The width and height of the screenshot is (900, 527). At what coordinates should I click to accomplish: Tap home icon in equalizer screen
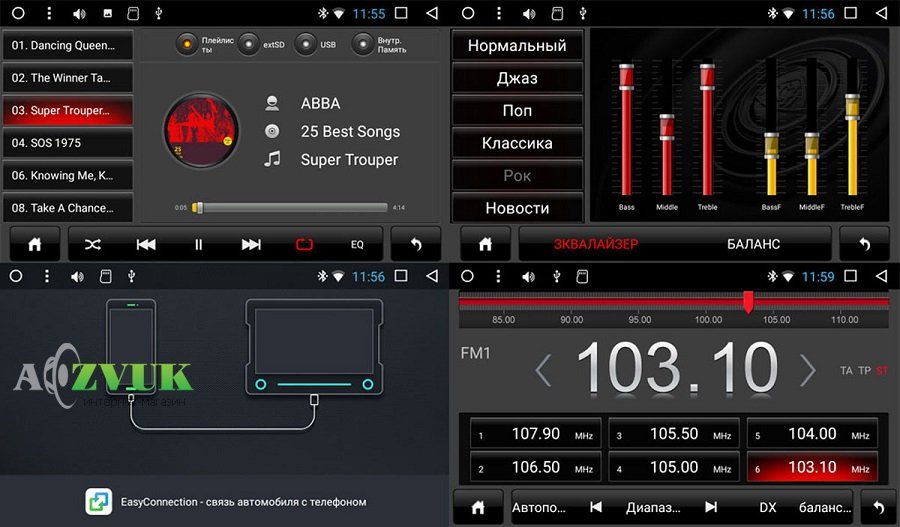pos(486,245)
